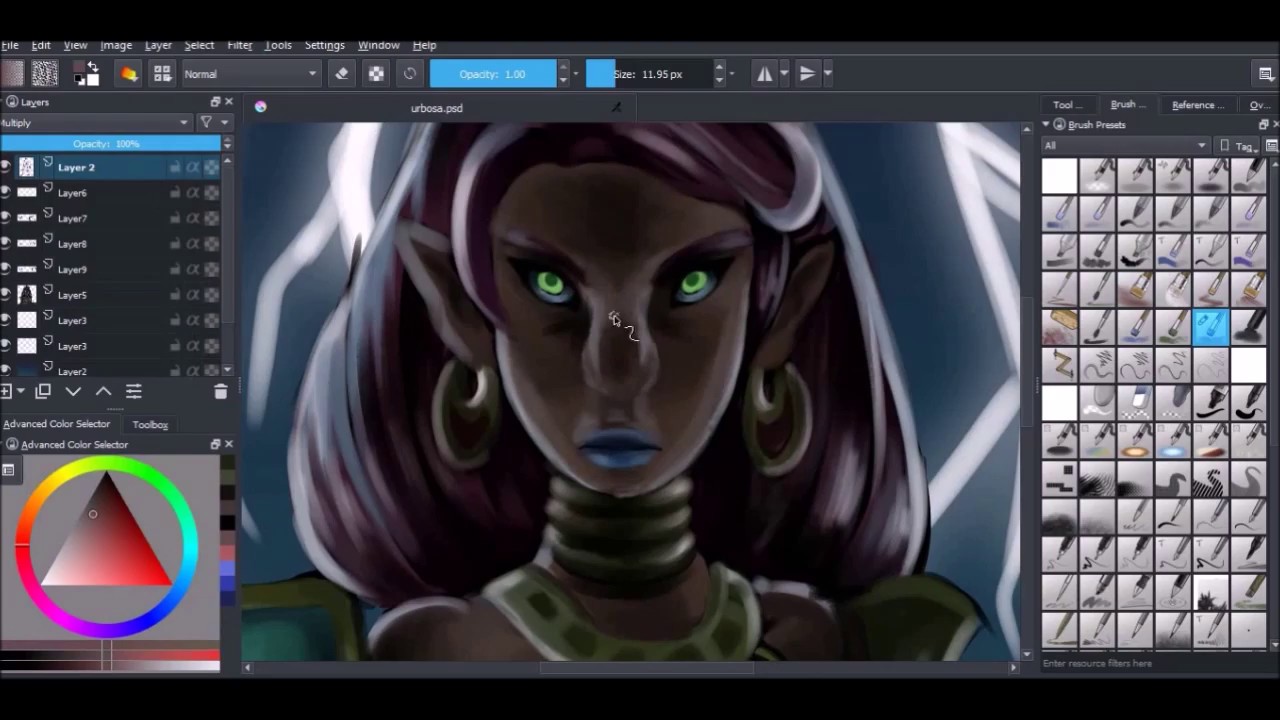Move the layer up in stack
This screenshot has width=1280, height=720.
point(103,392)
